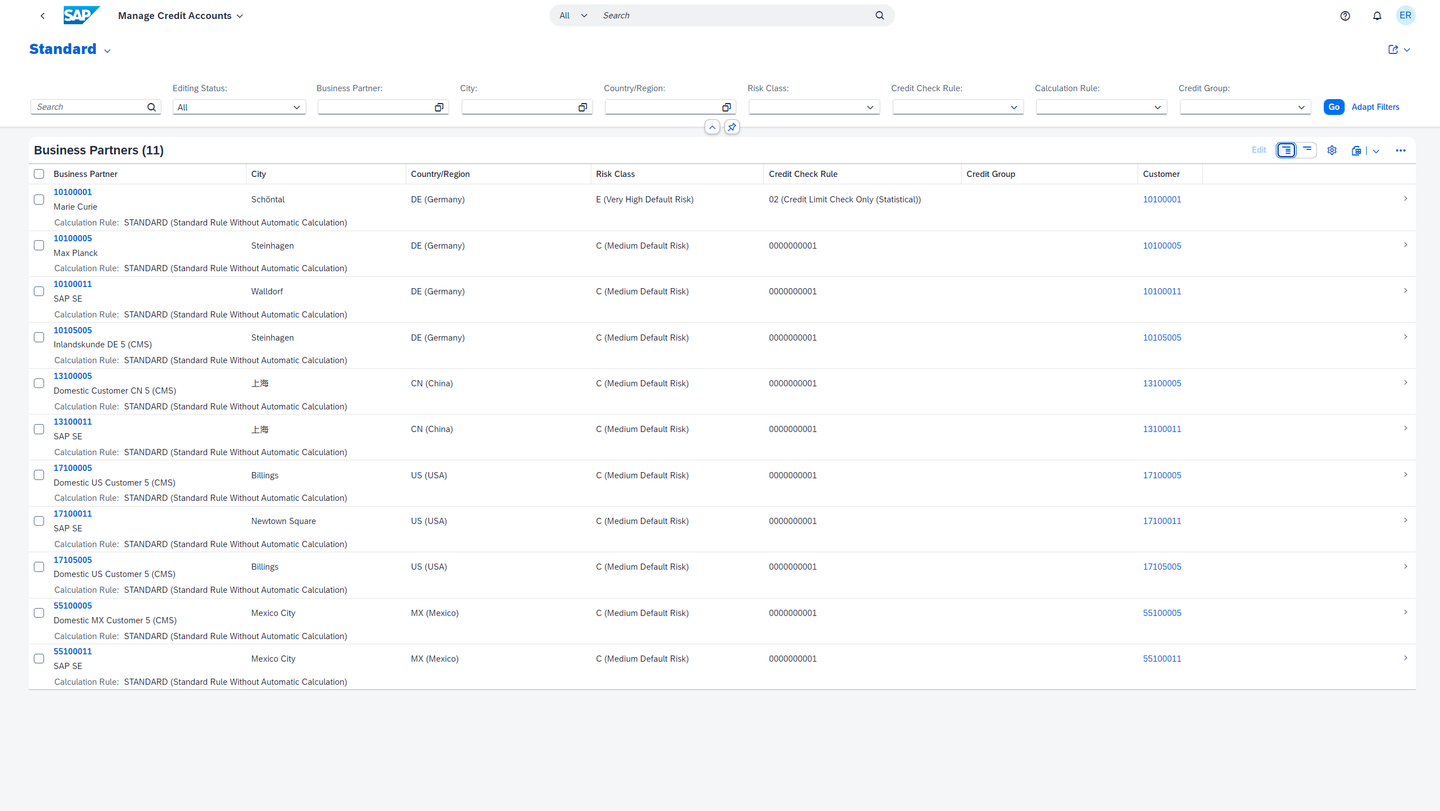
Task: Click the filter bar search magnifier
Action: [152, 107]
